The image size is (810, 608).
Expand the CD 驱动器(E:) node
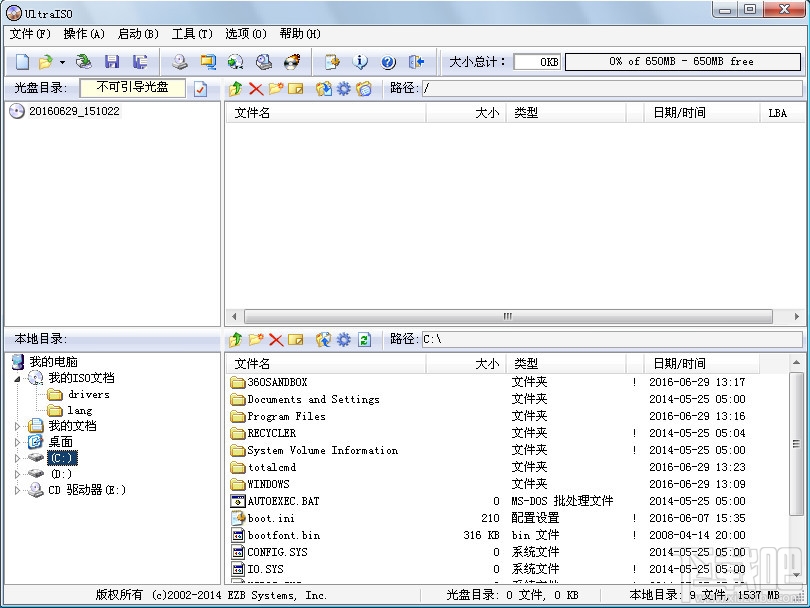(17, 490)
